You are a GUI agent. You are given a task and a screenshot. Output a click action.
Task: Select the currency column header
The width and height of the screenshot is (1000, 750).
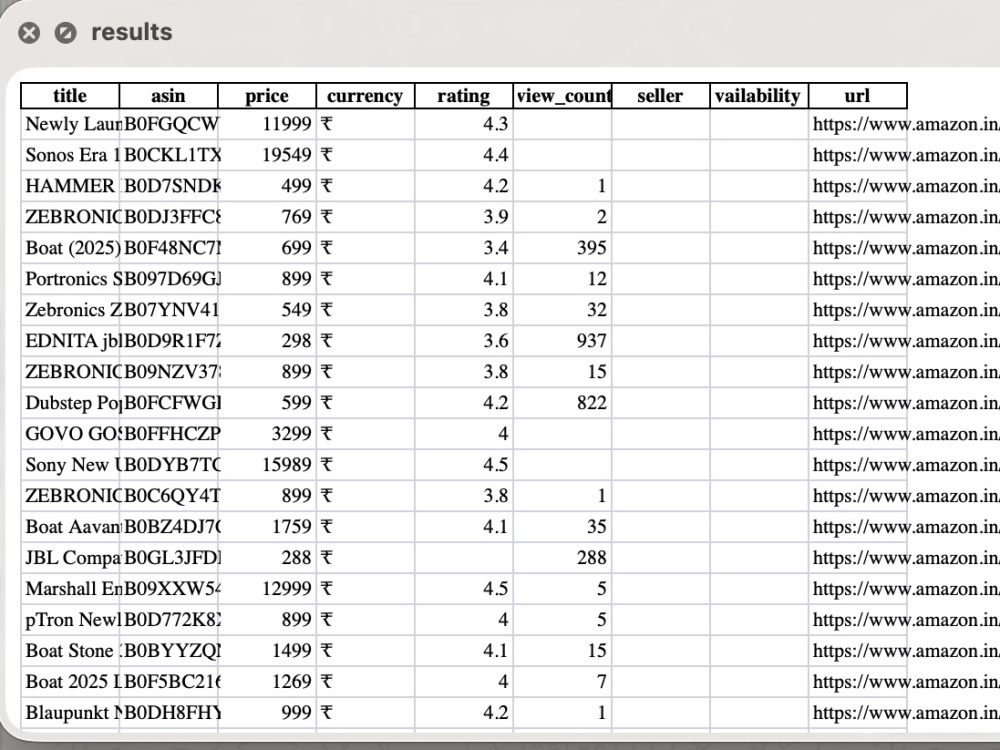click(365, 96)
